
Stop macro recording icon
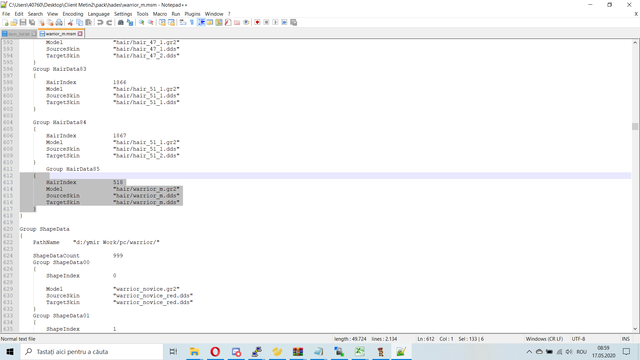[x=266, y=22]
